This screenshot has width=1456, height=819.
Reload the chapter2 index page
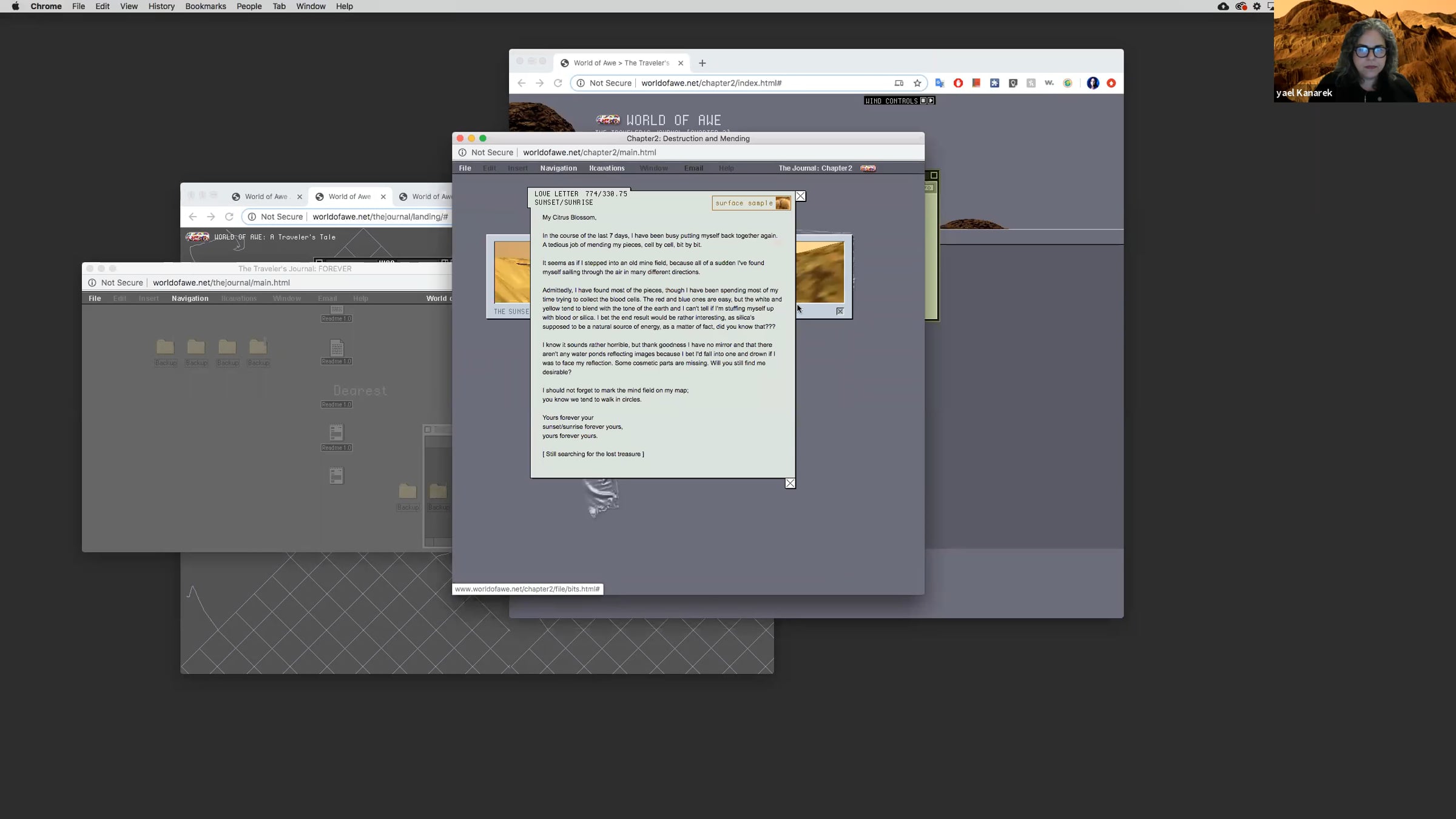558,83
